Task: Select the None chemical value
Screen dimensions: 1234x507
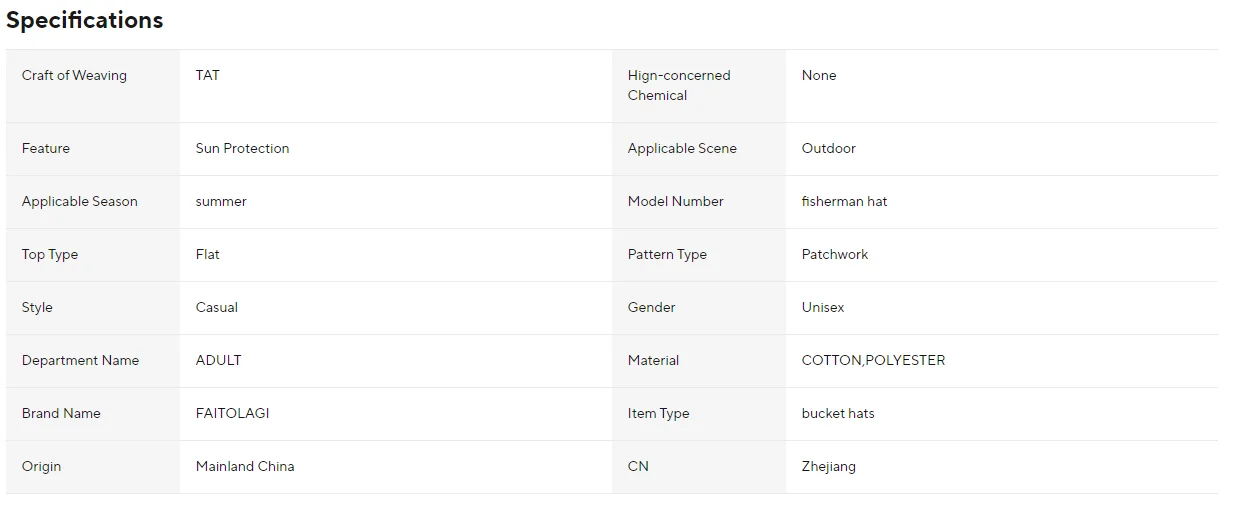Action: 819,76
